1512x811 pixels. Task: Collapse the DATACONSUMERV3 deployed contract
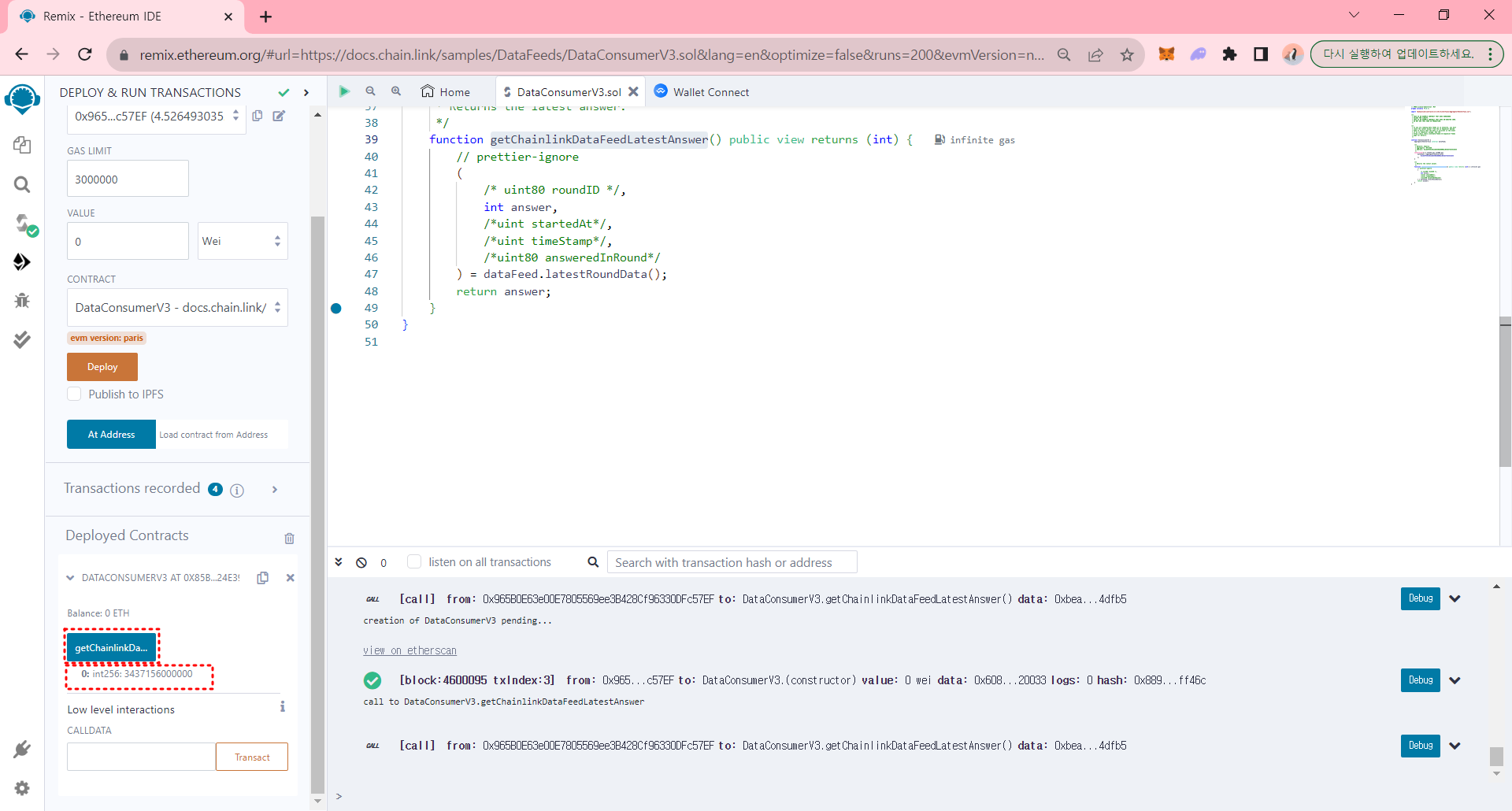coord(70,578)
